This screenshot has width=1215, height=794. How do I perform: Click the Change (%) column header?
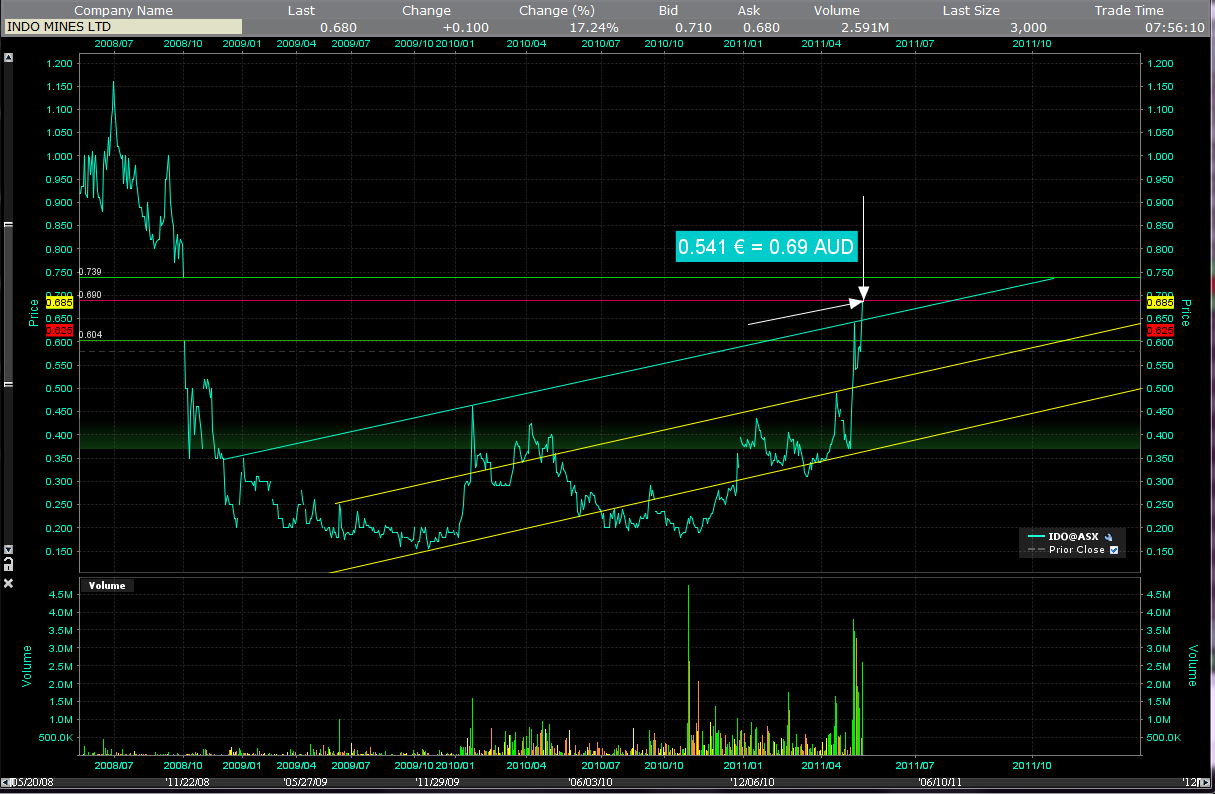click(x=557, y=10)
